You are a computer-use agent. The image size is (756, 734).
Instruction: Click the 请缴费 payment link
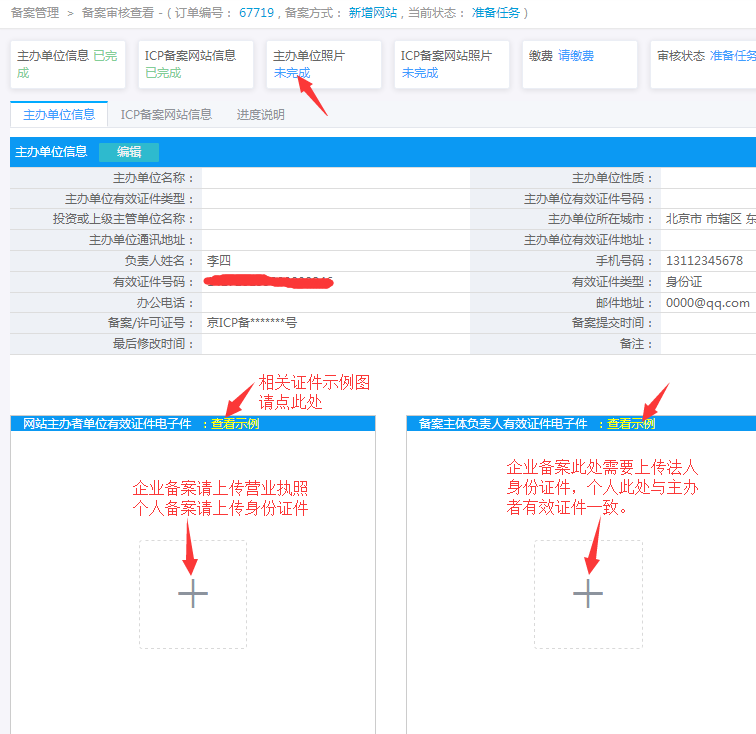click(x=577, y=57)
